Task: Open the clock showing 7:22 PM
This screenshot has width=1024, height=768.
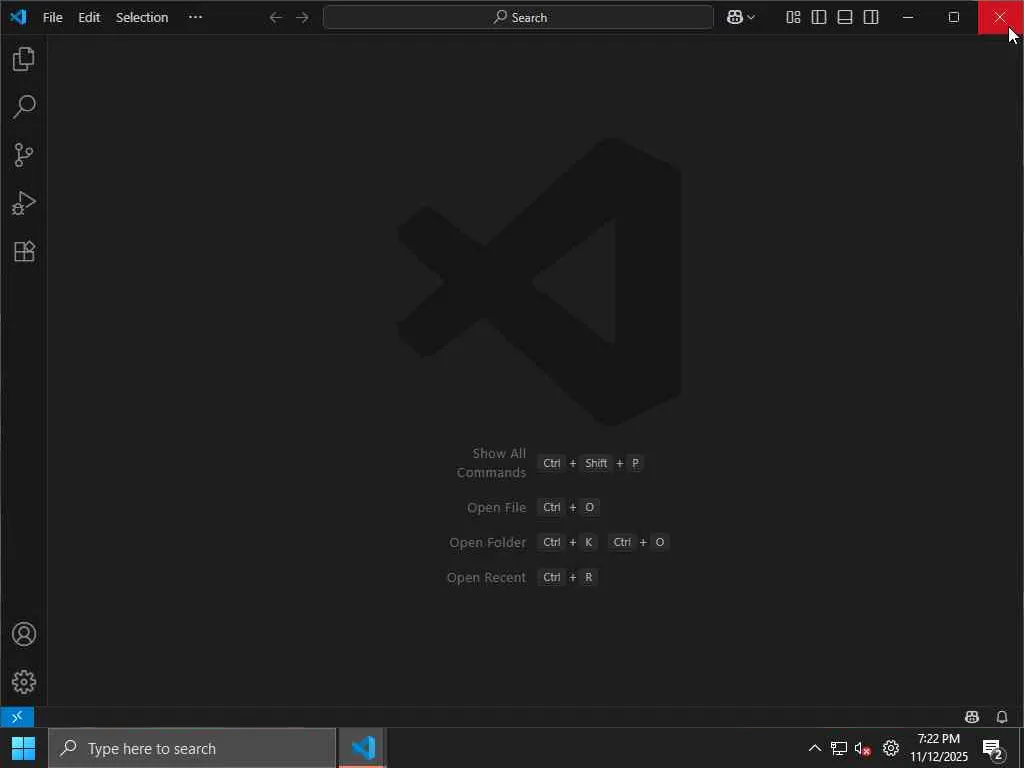Action: pos(939,748)
